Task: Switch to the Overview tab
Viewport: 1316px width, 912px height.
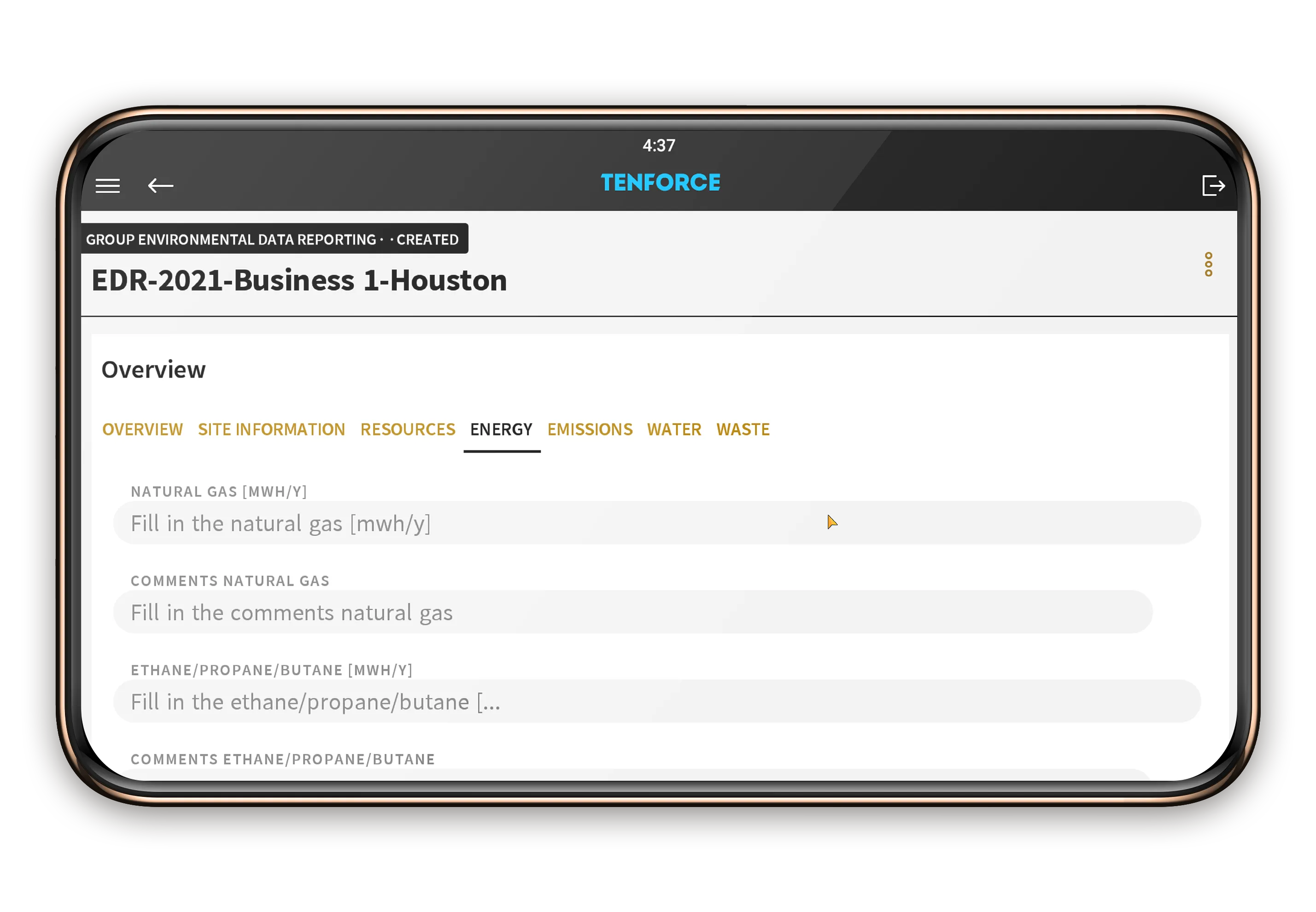Action: (142, 429)
